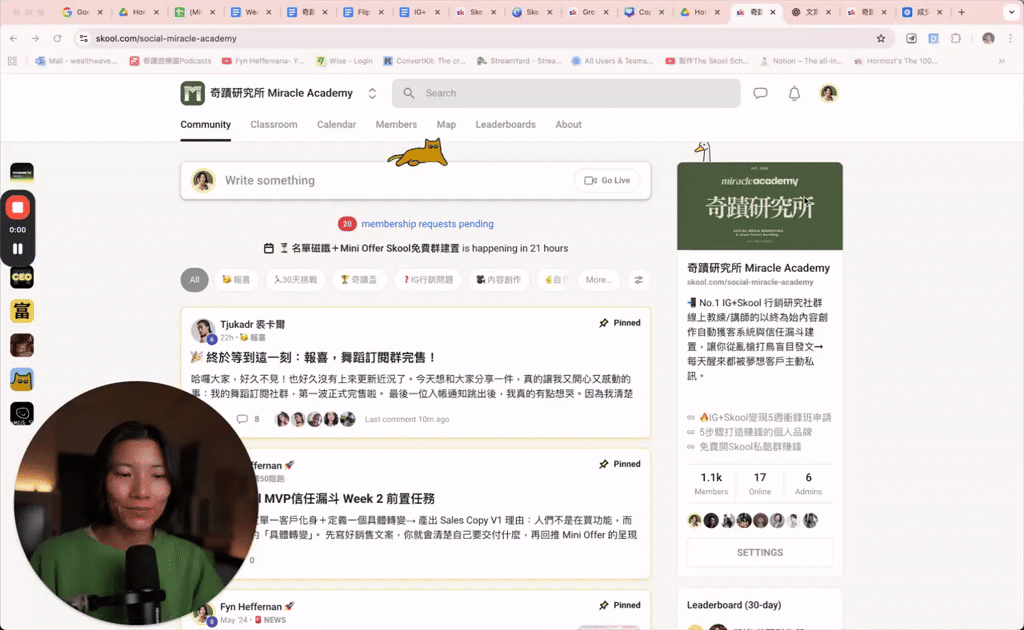Open the filter sort options icon
This screenshot has width=1024, height=630.
638,280
